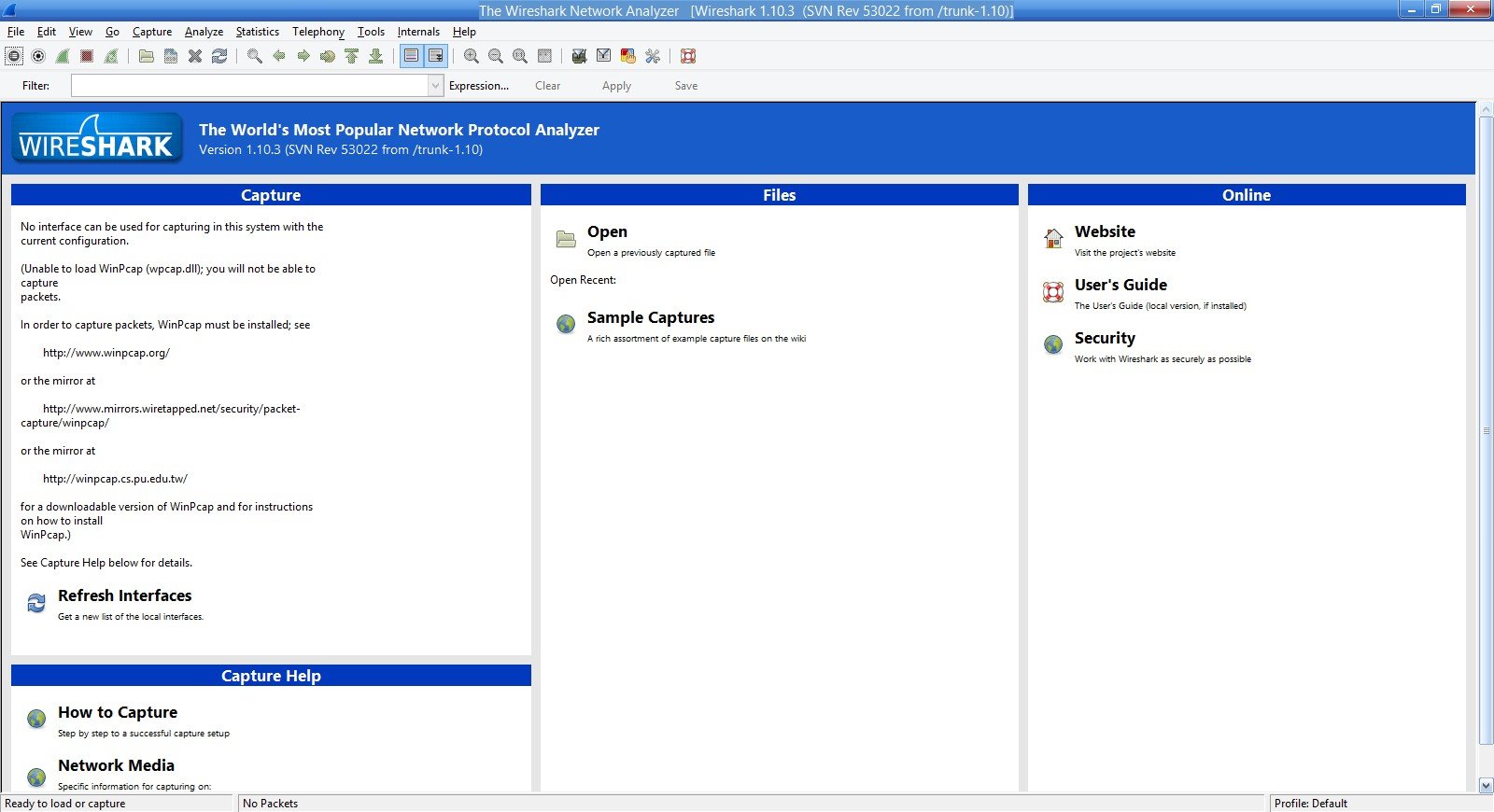Image resolution: width=1494 pixels, height=812 pixels.
Task: Jump to the last packet icon
Action: tap(376, 56)
